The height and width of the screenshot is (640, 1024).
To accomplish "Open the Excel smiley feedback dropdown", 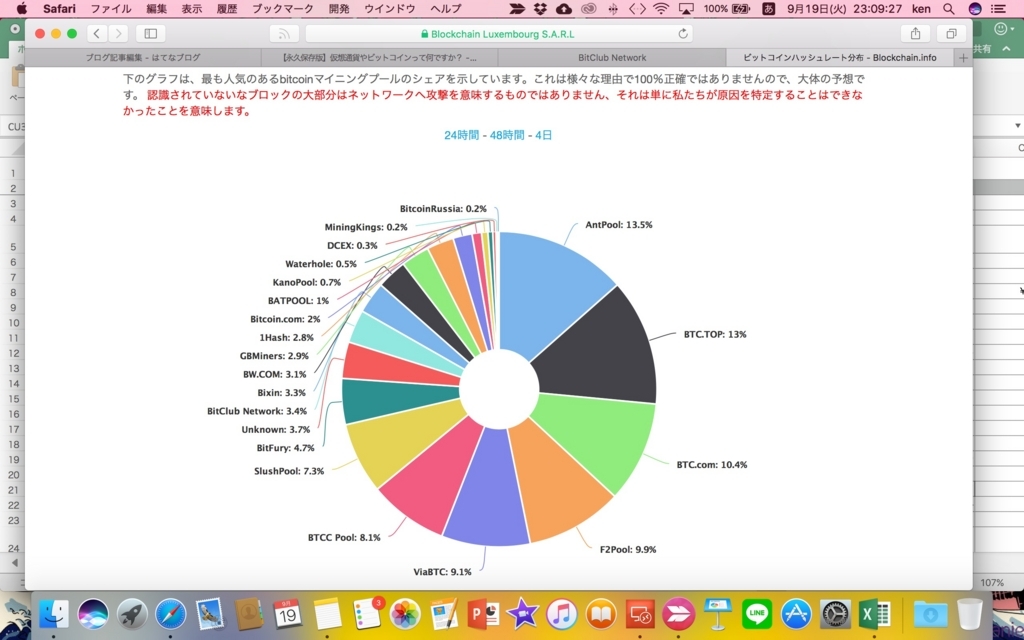I will [1004, 29].
